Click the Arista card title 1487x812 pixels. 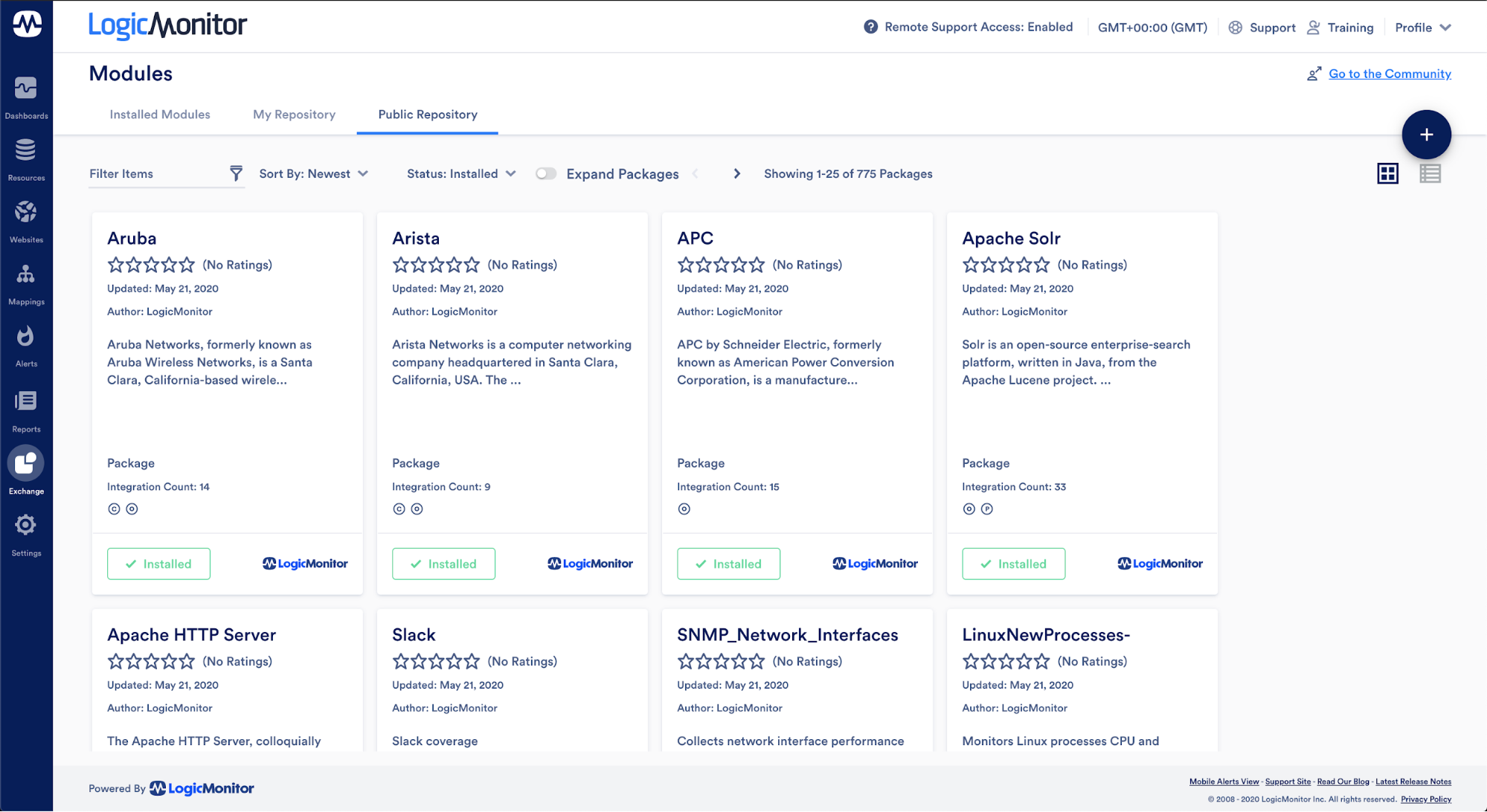coord(416,238)
